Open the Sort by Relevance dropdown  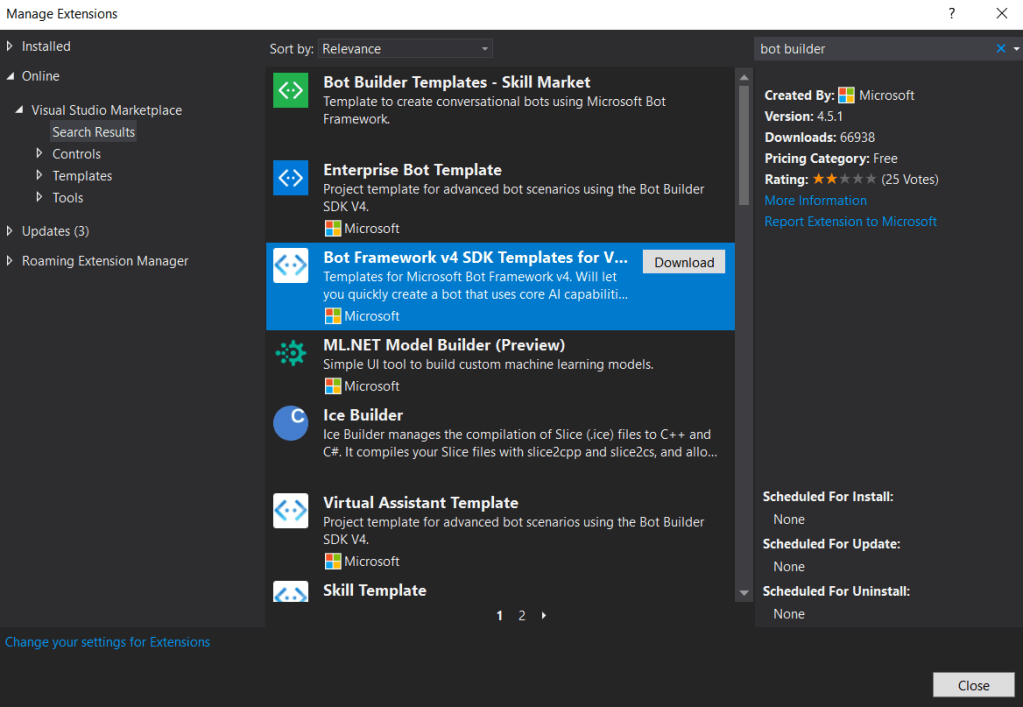click(405, 49)
